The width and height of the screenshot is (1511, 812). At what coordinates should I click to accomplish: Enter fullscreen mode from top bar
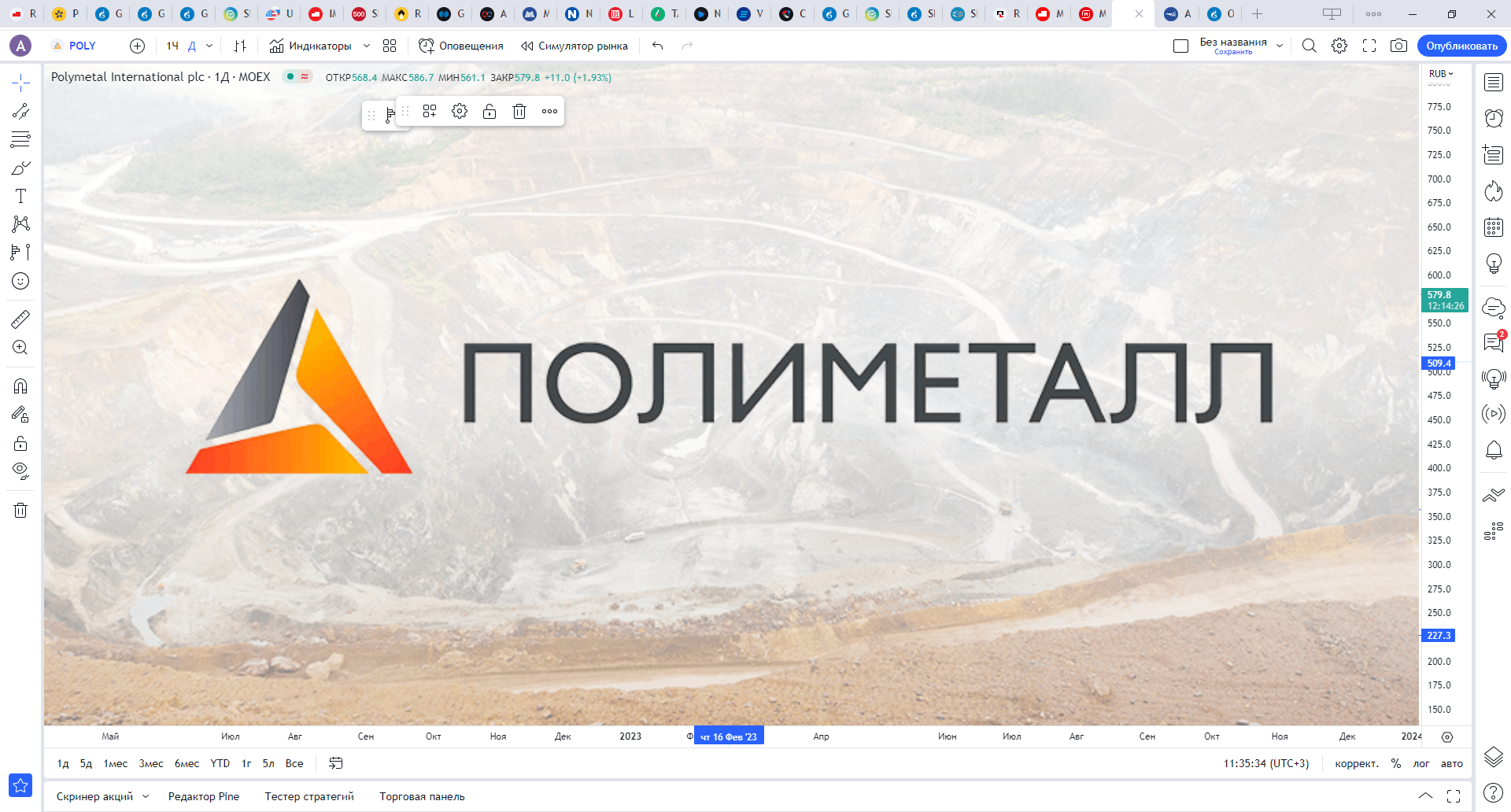(x=1369, y=46)
